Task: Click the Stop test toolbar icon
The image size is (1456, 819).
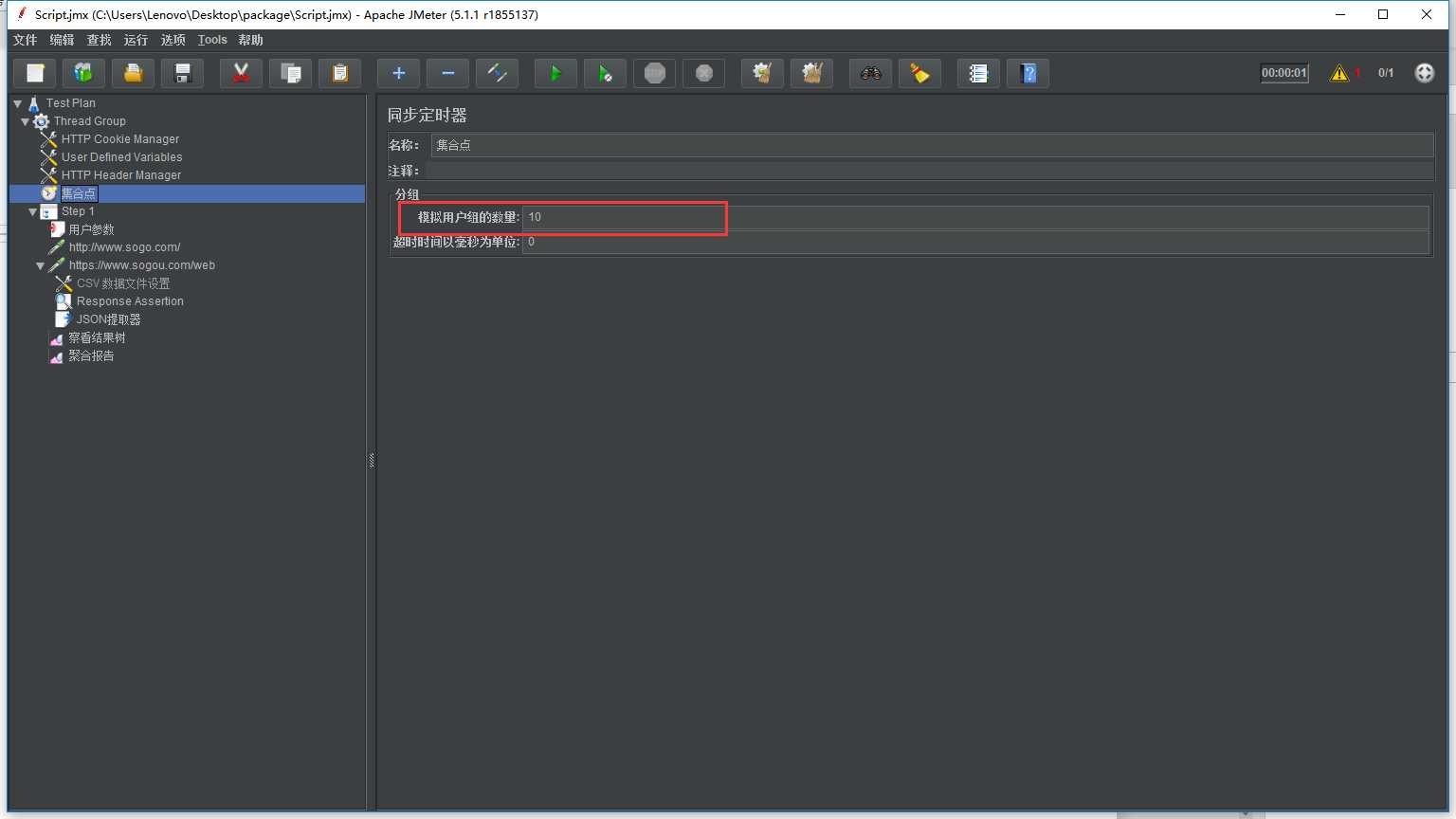Action: pos(655,73)
